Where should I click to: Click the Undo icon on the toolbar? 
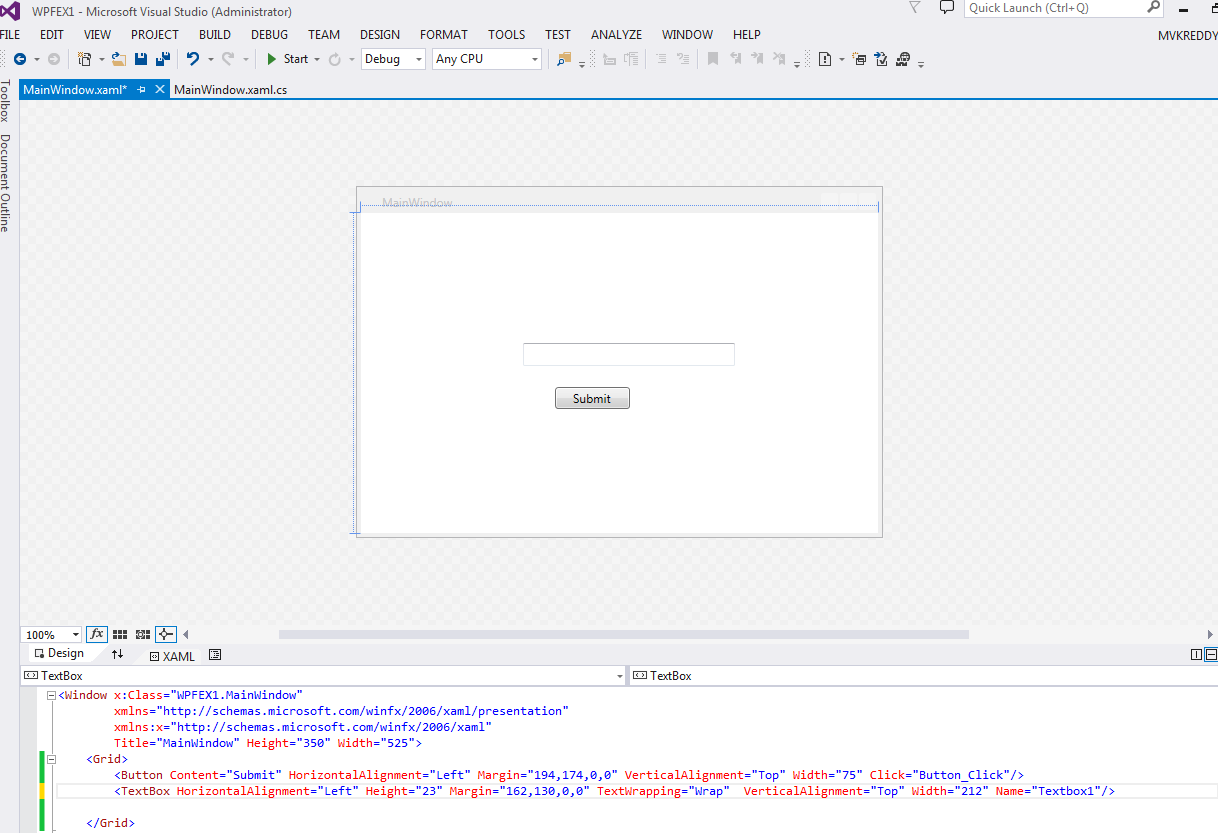(x=194, y=58)
